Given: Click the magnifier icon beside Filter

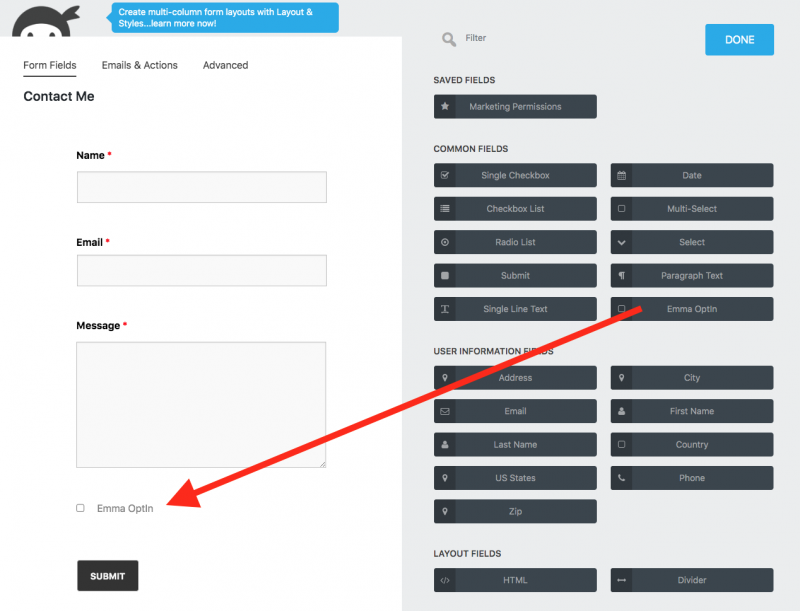Looking at the screenshot, I should [x=449, y=39].
